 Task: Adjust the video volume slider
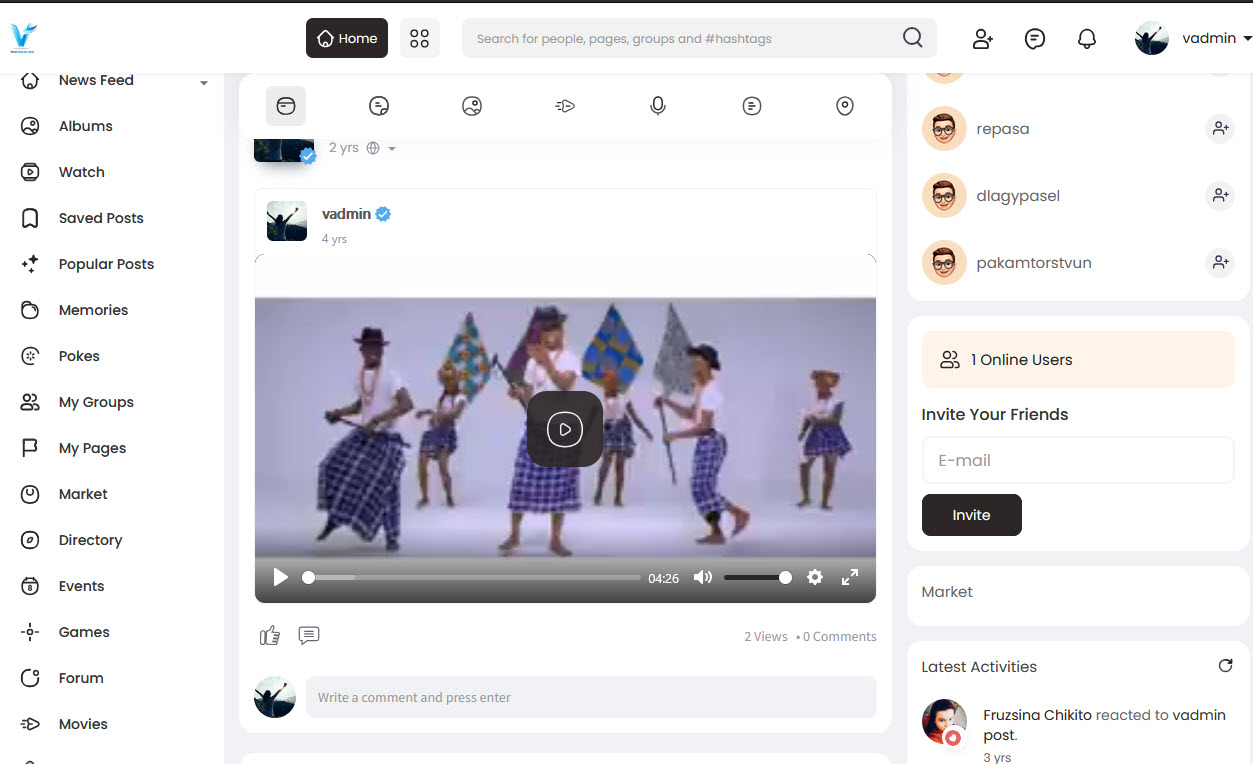[x=757, y=577]
